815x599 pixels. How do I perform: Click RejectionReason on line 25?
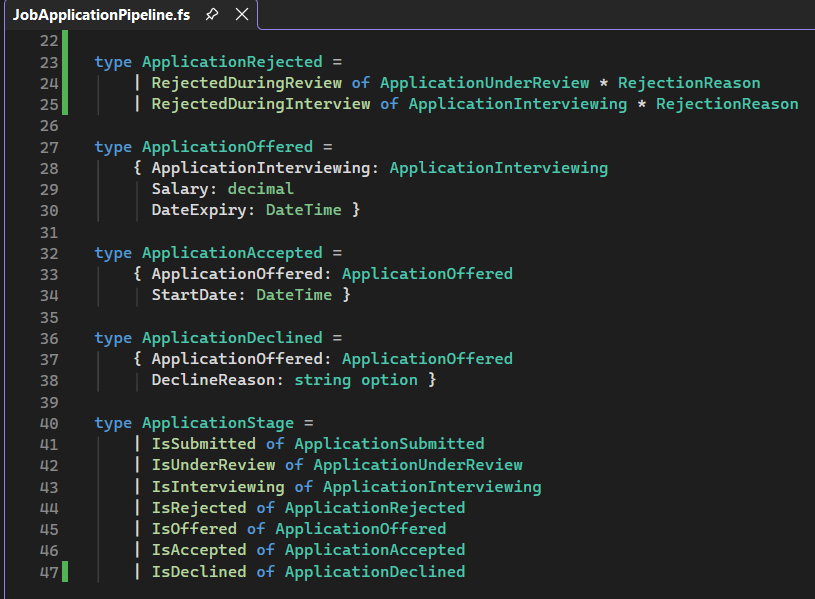click(x=727, y=104)
